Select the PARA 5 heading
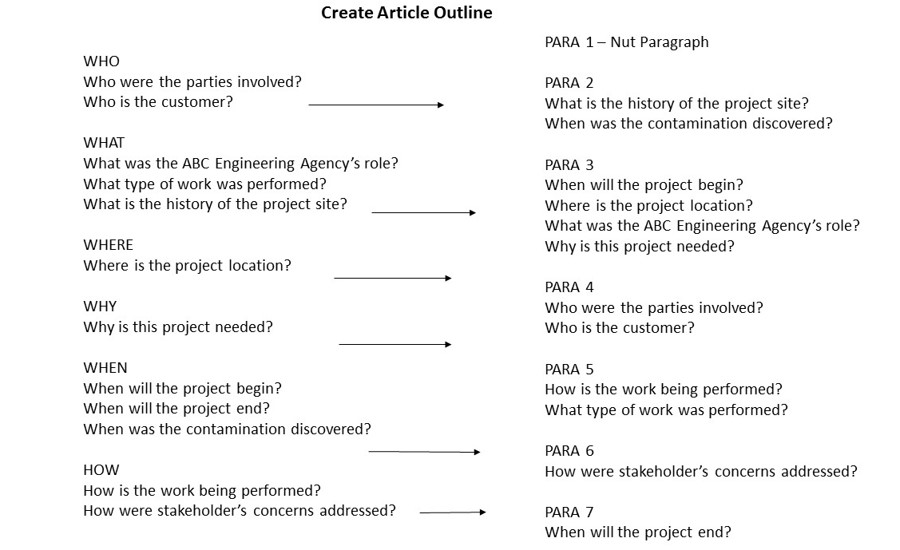Screen dimensions: 900x550 [569, 370]
